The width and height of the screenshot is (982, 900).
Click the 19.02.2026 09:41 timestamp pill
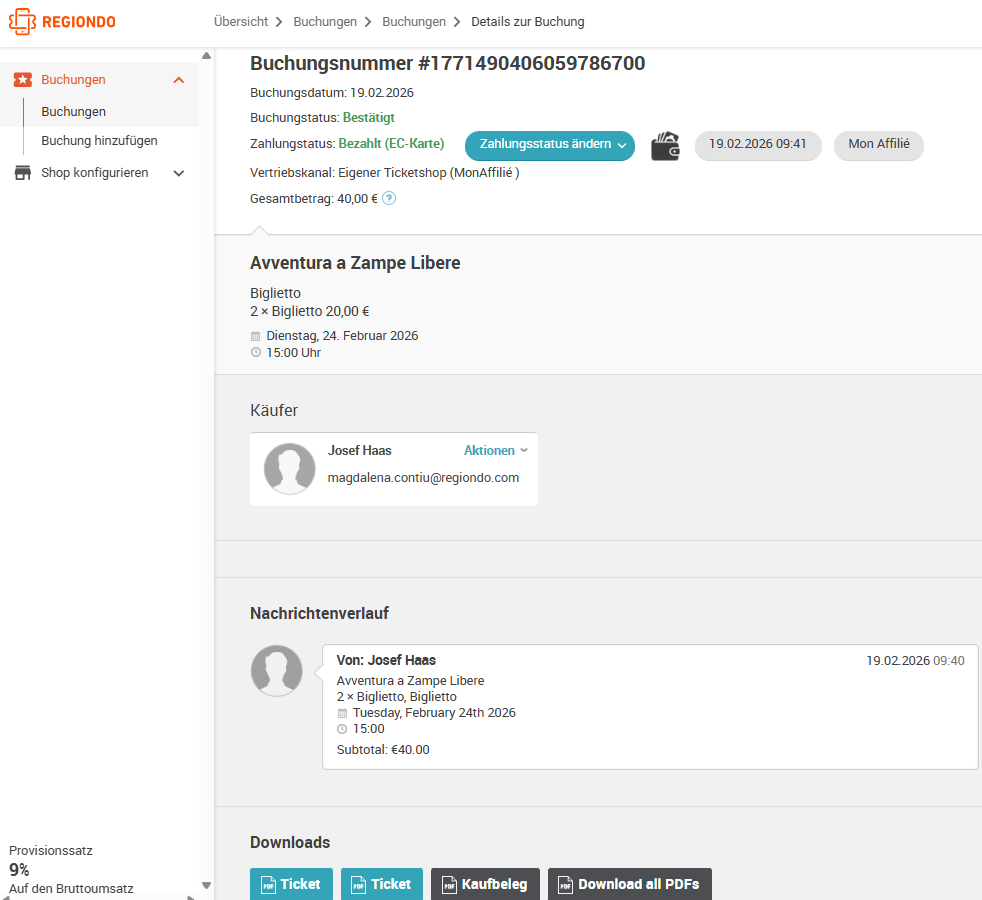click(x=758, y=145)
